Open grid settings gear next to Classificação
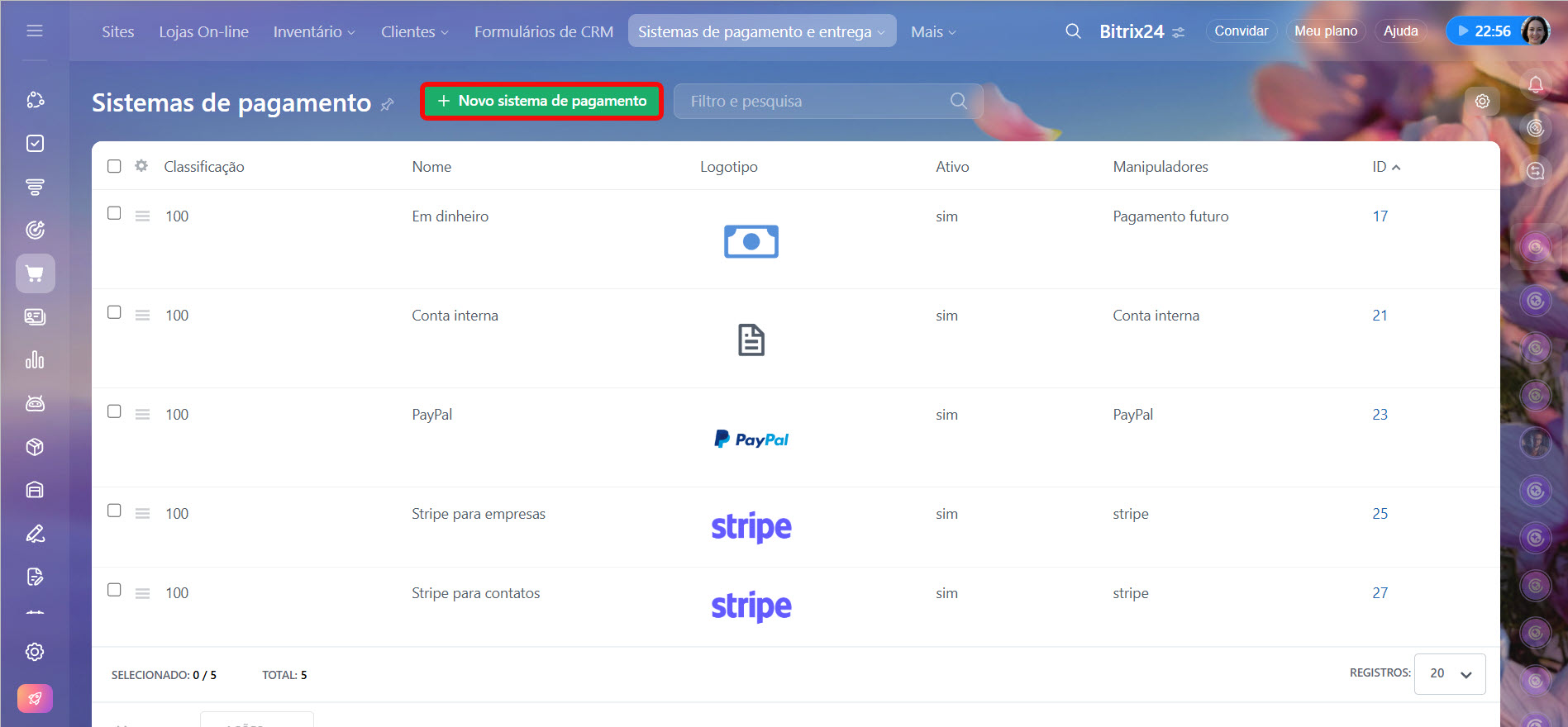This screenshot has width=1568, height=727. [x=141, y=166]
